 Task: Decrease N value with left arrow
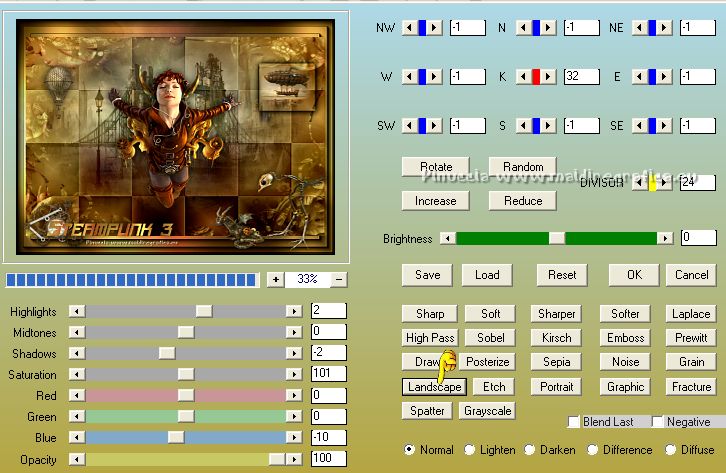pyautogui.click(x=524, y=28)
